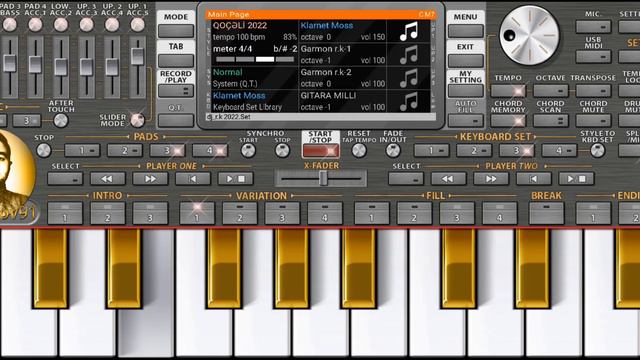Click the RECORD/PLAY button
This screenshot has width=640, height=360.
pos(176,91)
